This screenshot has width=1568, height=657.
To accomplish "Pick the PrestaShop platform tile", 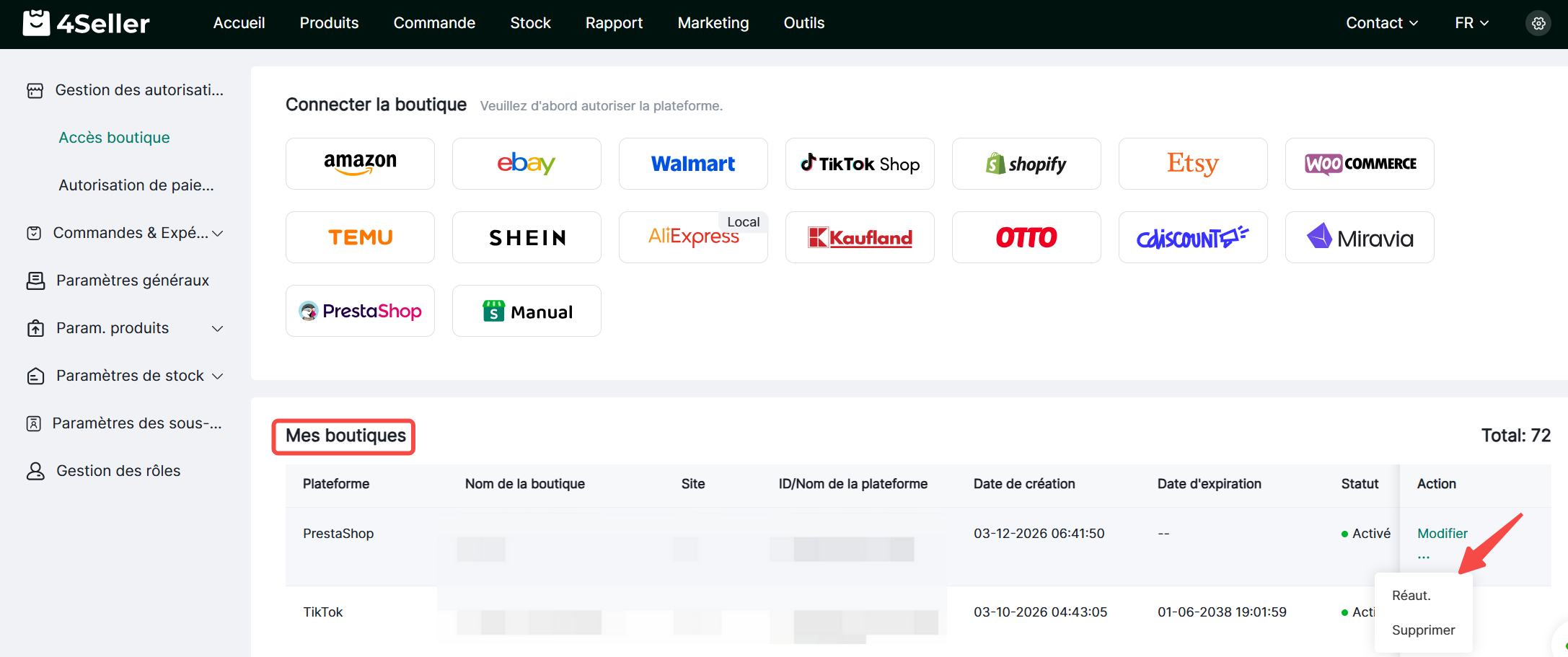I will [360, 311].
